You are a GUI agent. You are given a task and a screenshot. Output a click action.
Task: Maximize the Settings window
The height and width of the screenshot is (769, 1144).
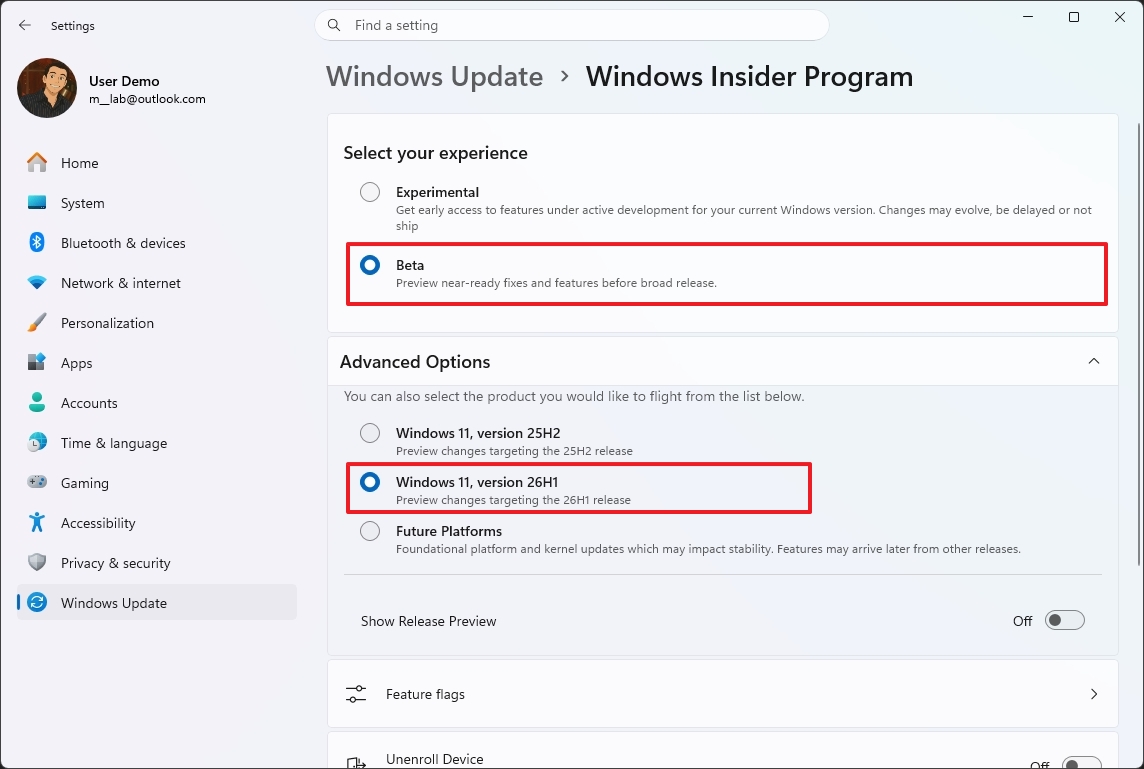[1074, 17]
